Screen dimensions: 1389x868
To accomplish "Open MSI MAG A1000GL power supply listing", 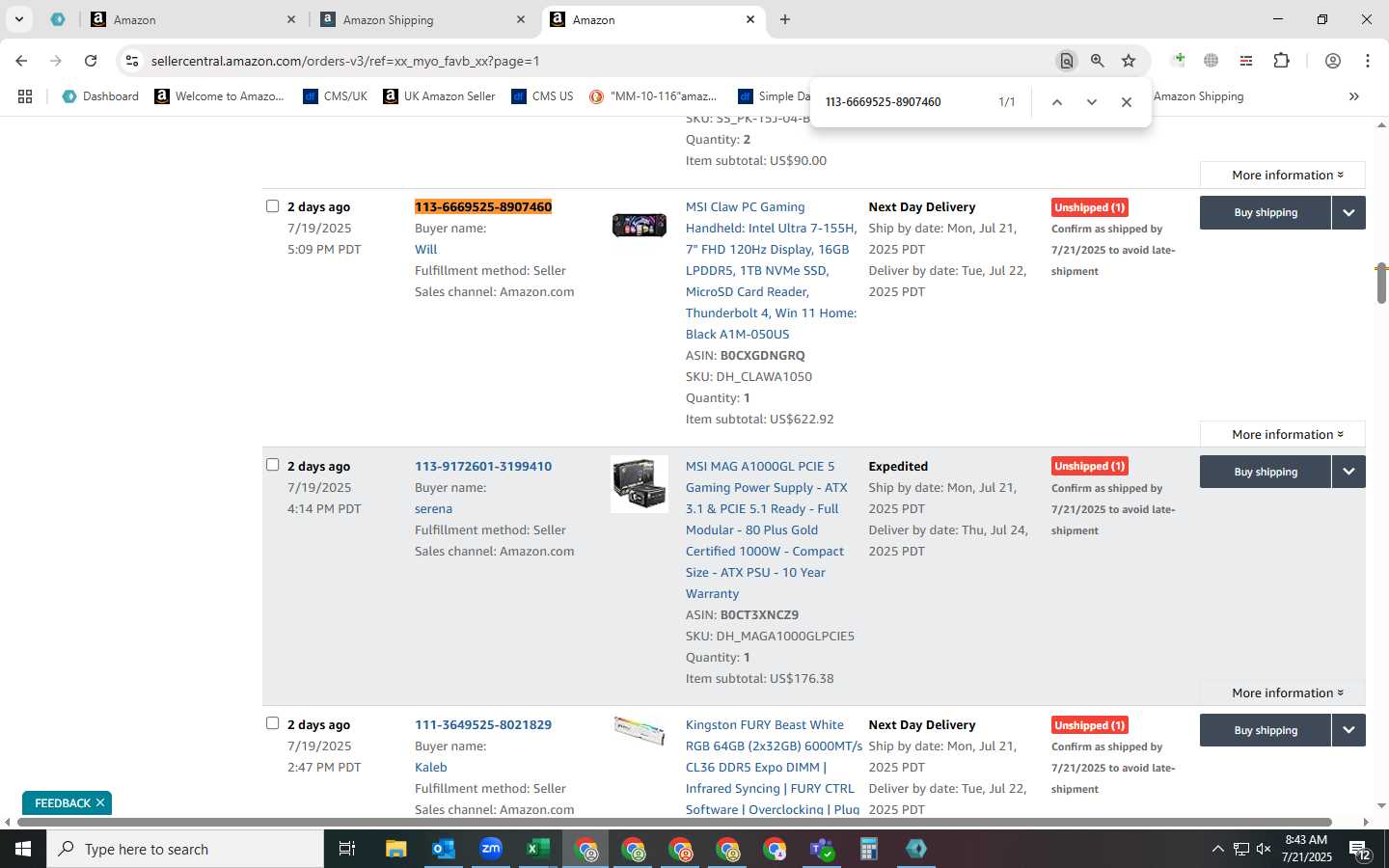I will click(766, 530).
